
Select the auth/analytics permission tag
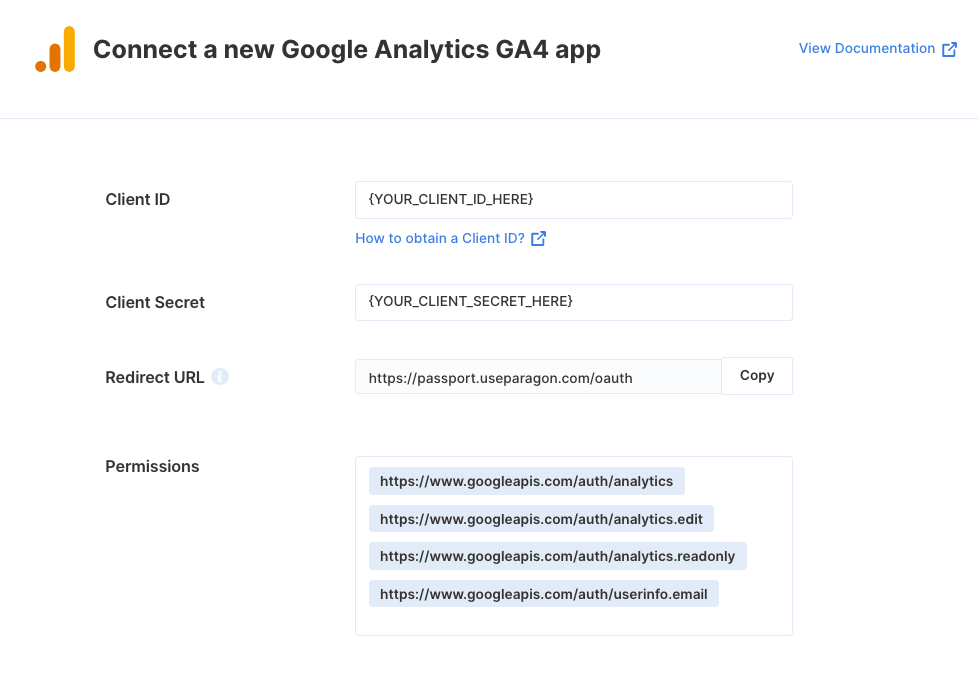tap(526, 481)
